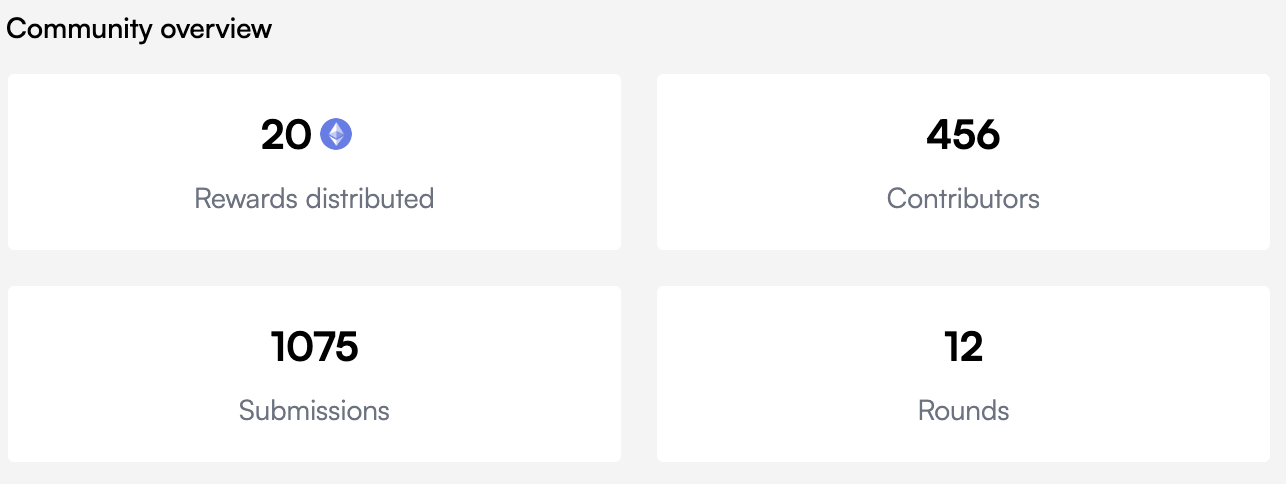Click gray gap between Submissions and Rounds cards
Screen dimensions: 1286x484
(639, 374)
